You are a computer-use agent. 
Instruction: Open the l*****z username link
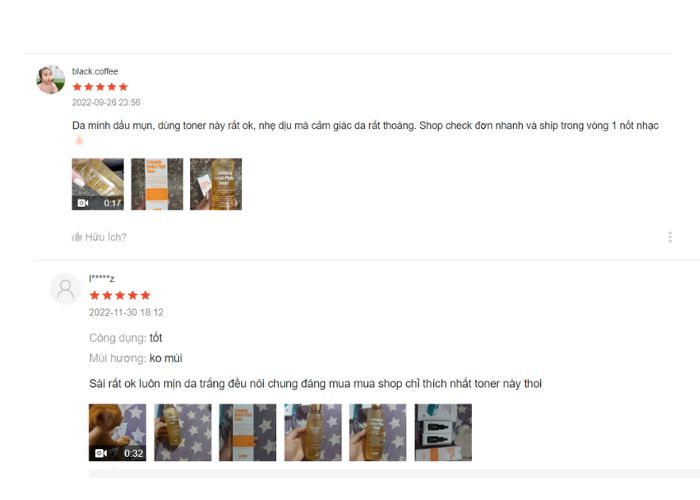[101, 279]
